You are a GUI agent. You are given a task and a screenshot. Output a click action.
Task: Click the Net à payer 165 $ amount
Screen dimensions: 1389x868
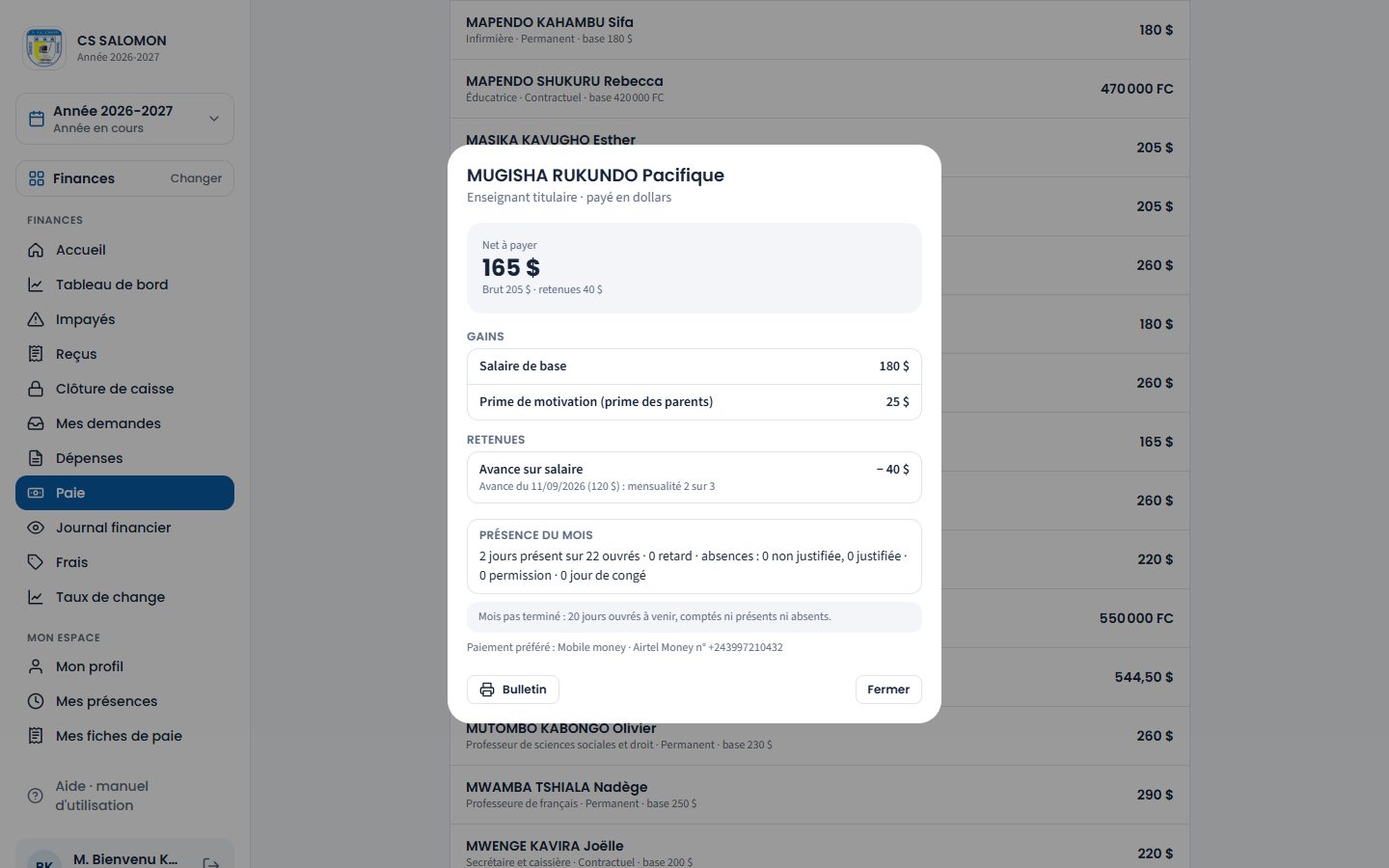[x=511, y=267]
